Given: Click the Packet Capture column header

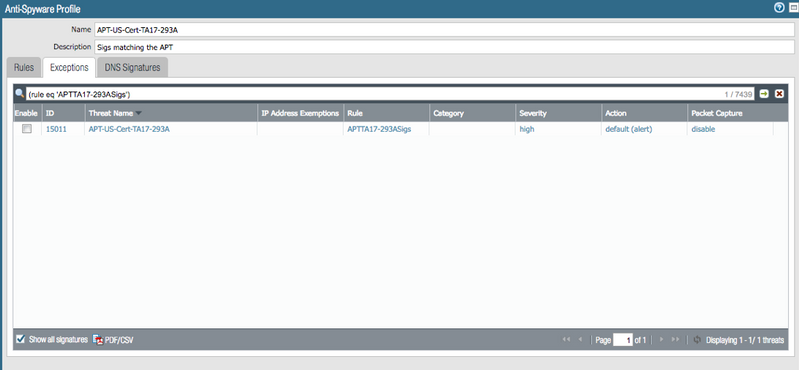Looking at the screenshot, I should (x=730, y=113).
